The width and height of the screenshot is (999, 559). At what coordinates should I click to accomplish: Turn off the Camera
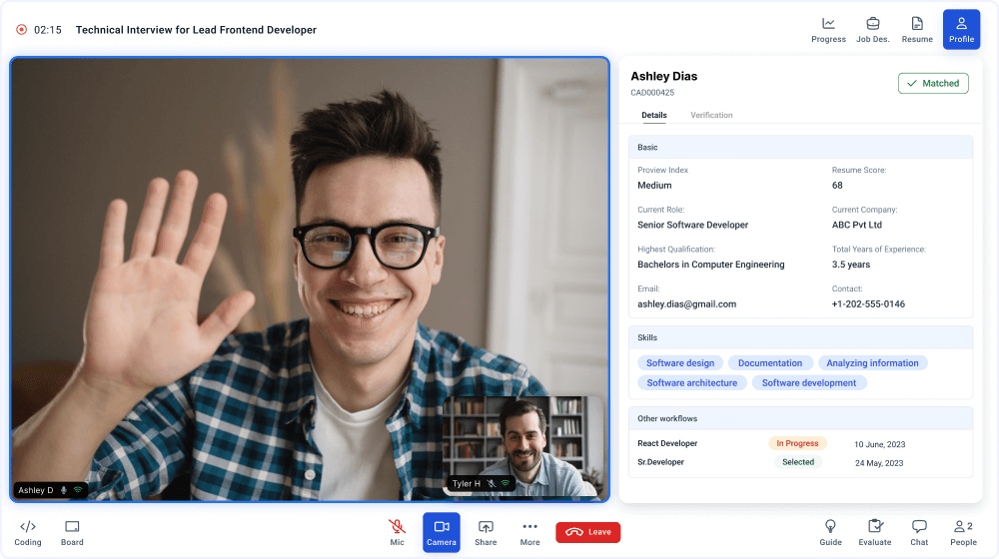coord(441,532)
